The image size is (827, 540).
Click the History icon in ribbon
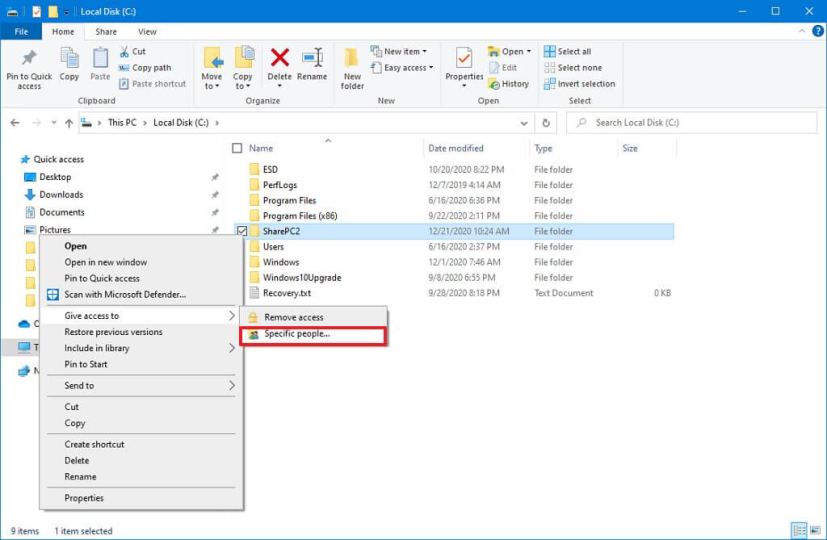click(494, 84)
